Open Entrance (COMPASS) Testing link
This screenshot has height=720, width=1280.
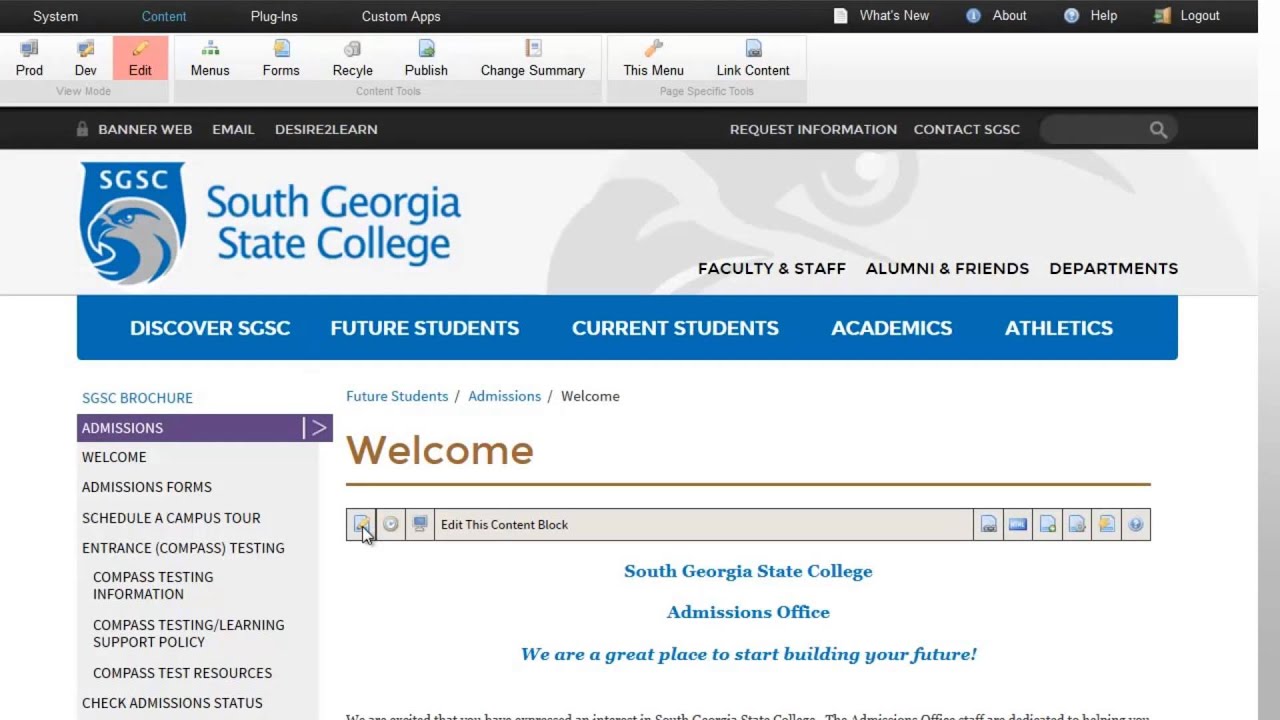pyautogui.click(x=183, y=548)
